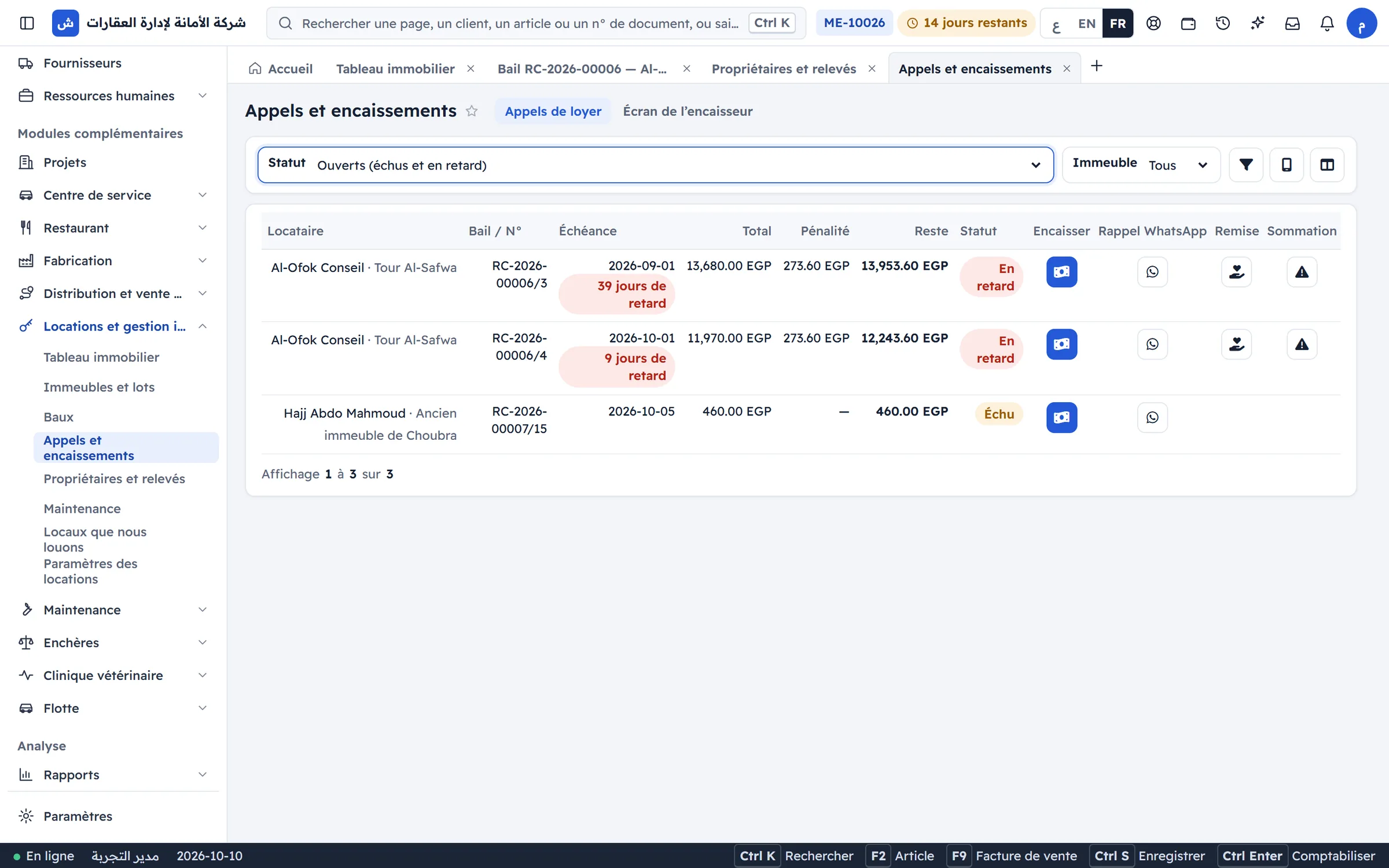Screen dimensions: 1389x868
Task: Focus the global search field
Action: (x=536, y=23)
